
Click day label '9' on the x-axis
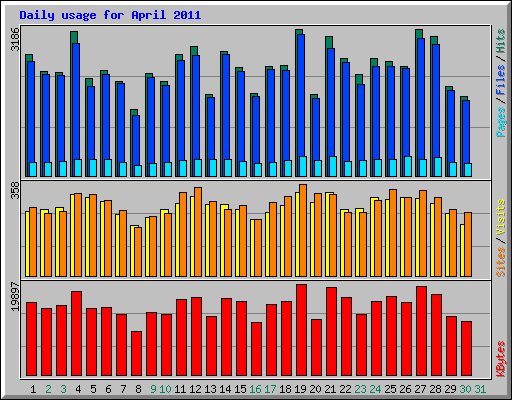(153, 389)
